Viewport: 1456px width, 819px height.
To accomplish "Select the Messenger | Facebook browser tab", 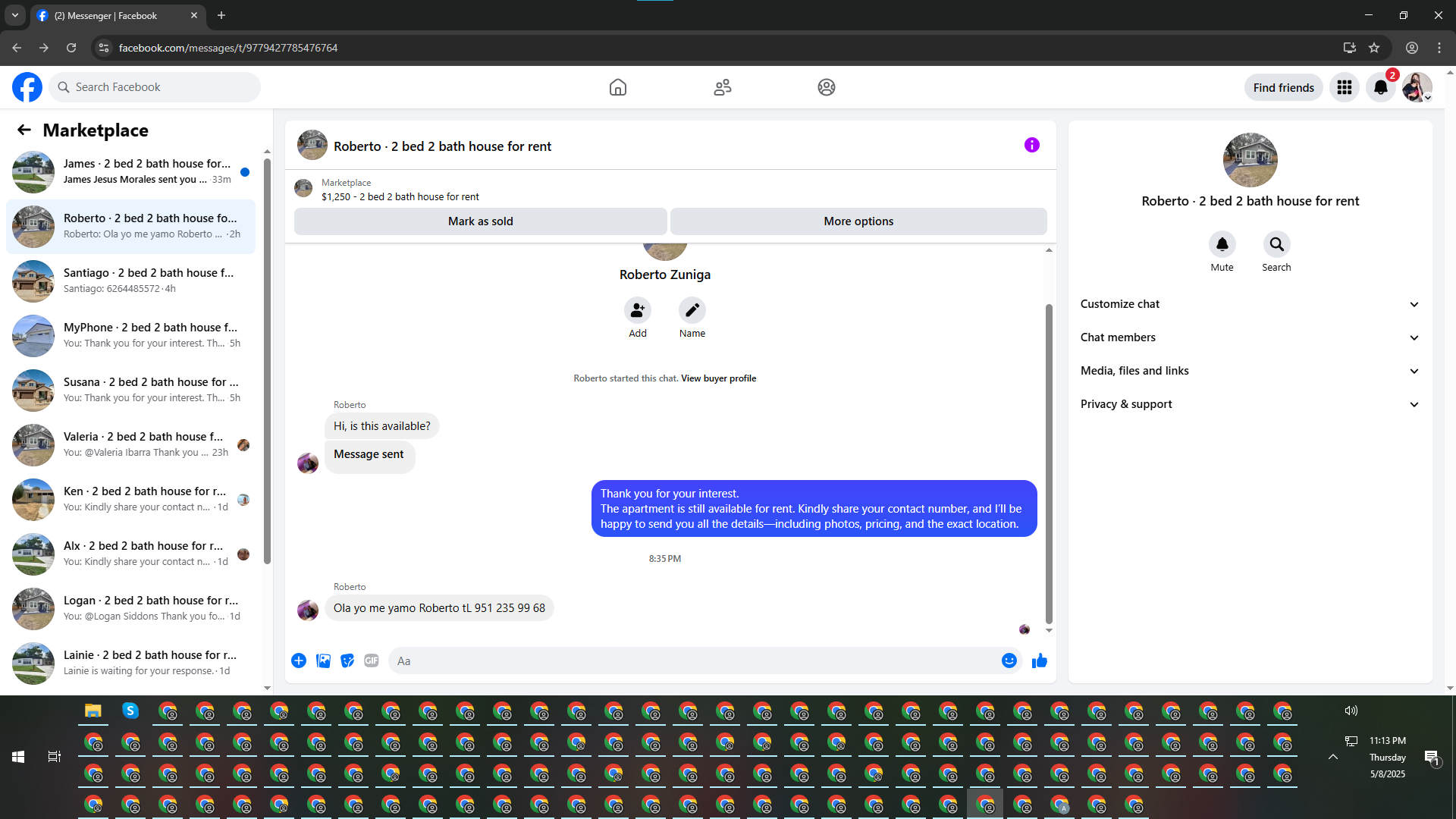I will pos(118,16).
